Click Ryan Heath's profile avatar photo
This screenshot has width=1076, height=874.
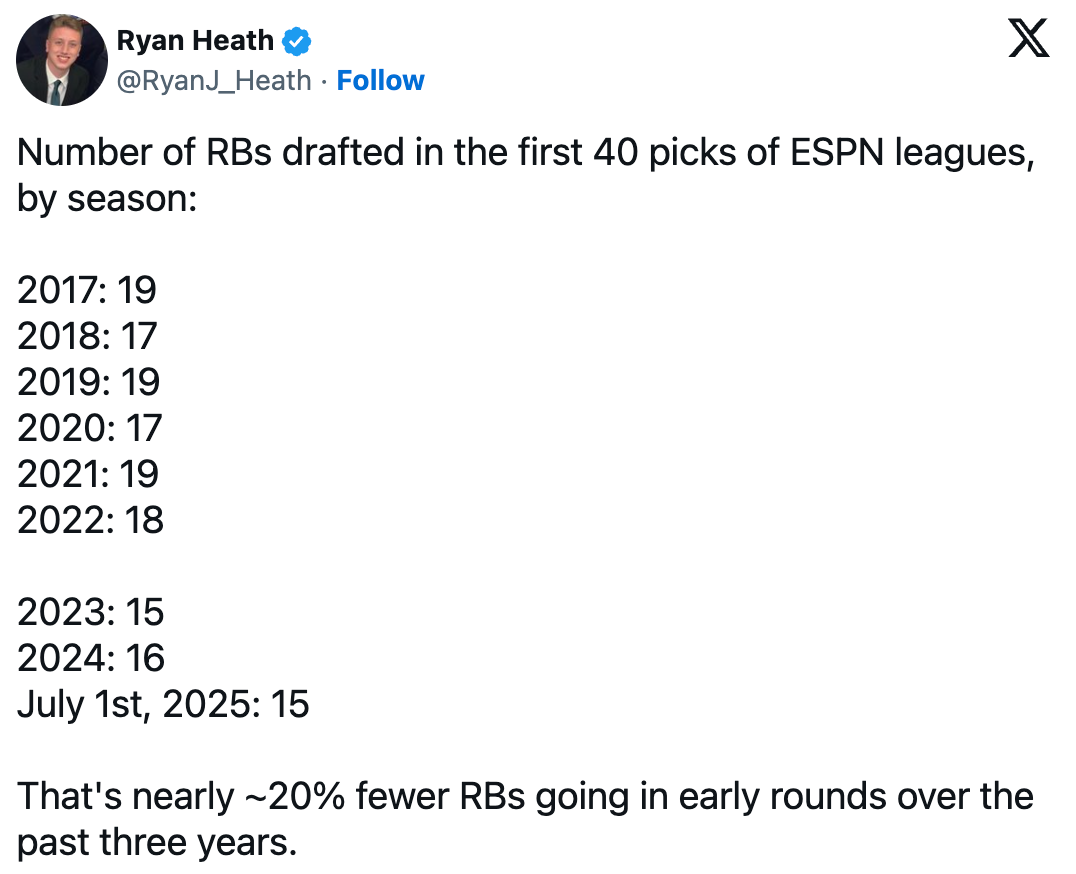(62, 60)
